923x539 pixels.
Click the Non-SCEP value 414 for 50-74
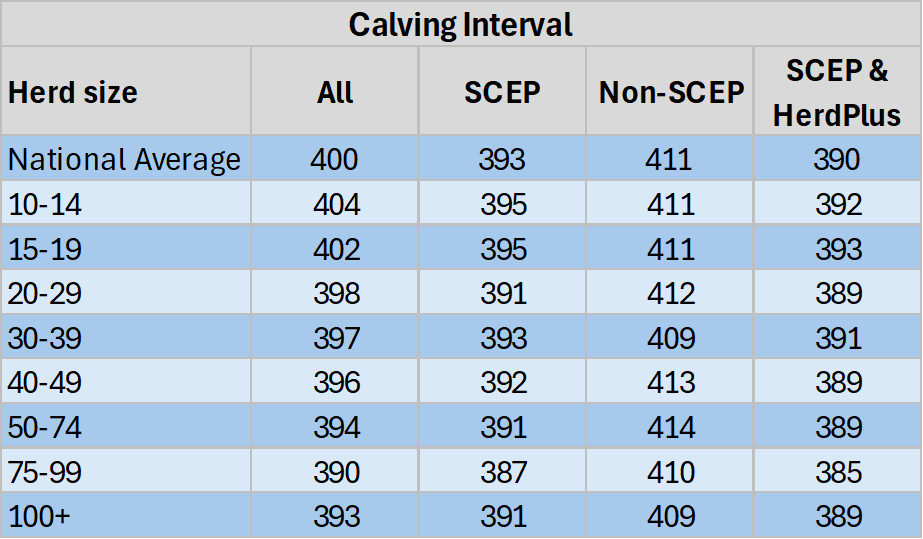point(671,427)
